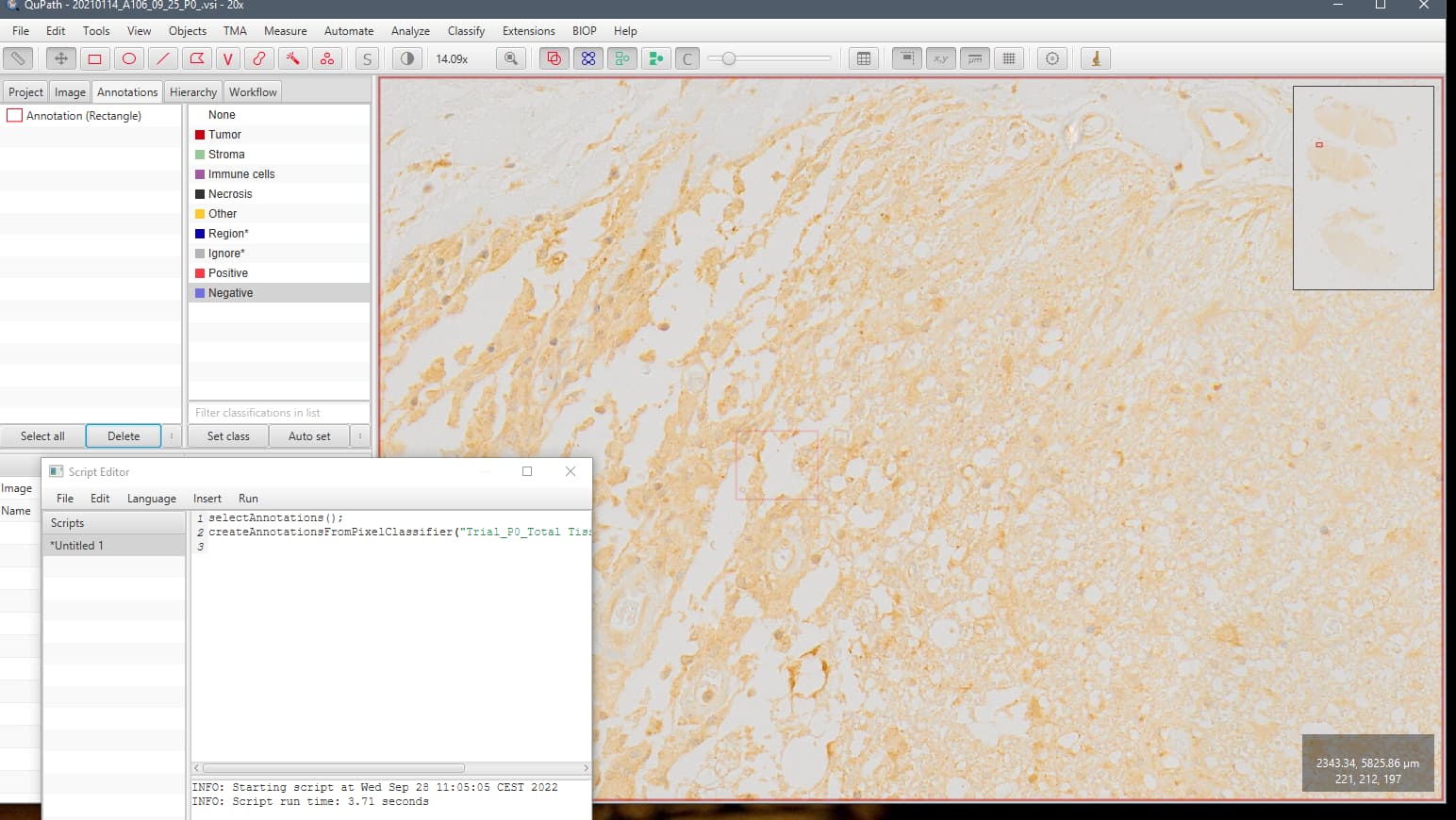This screenshot has height=820, width=1456.
Task: Expand extra options next to Delete button
Action: pyautogui.click(x=171, y=435)
